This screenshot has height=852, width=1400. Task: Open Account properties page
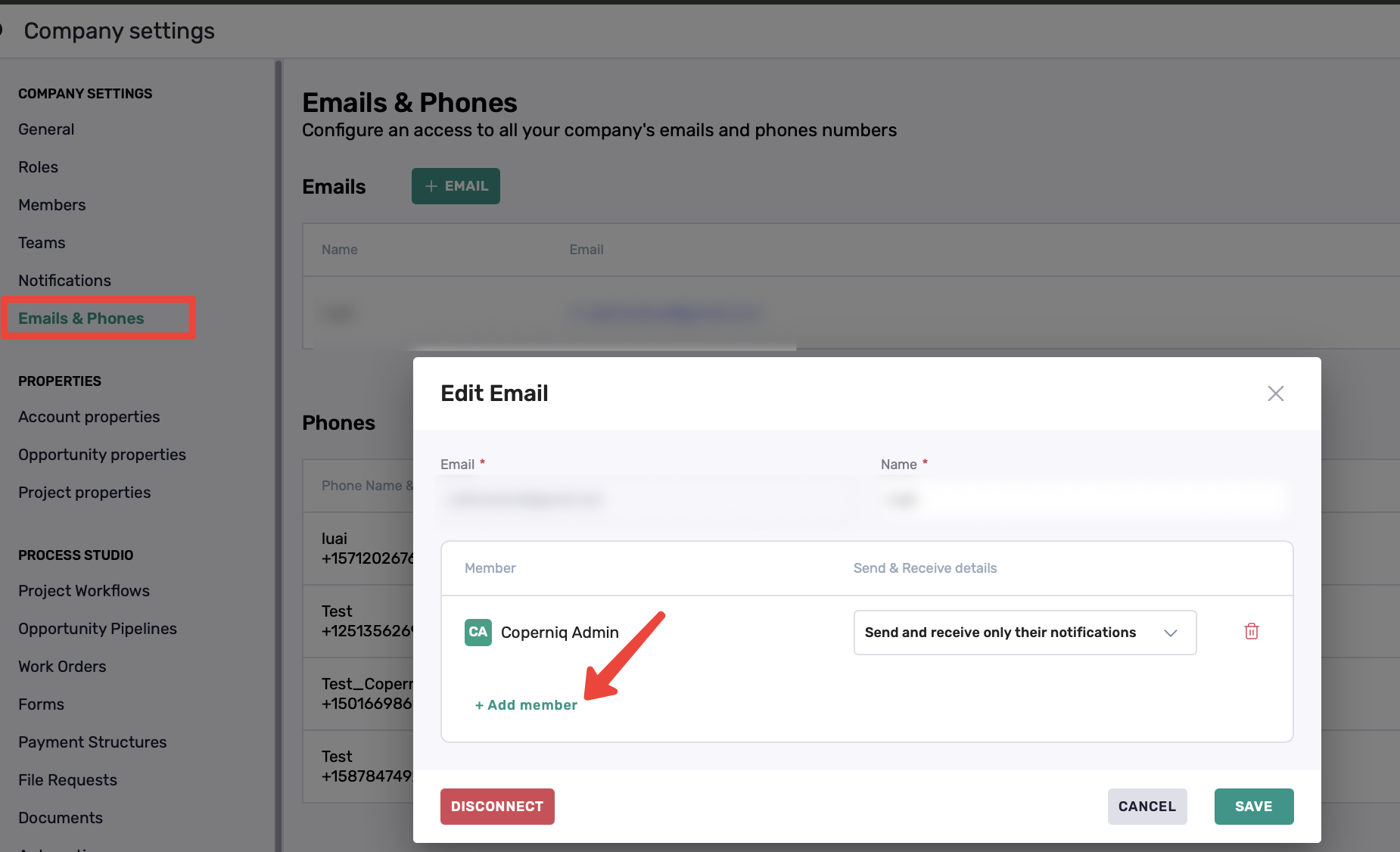point(89,417)
